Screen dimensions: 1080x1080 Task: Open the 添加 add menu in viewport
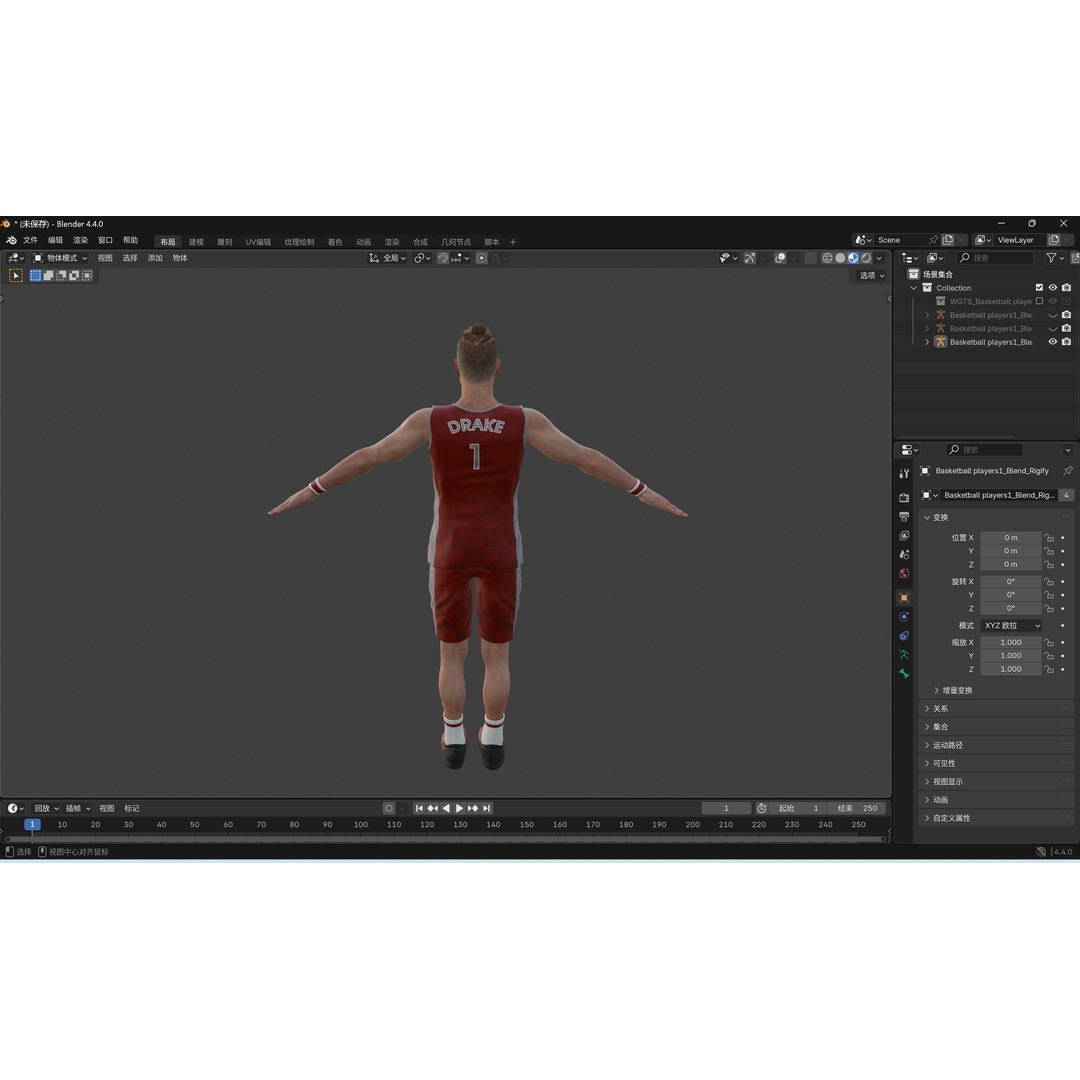tap(155, 258)
